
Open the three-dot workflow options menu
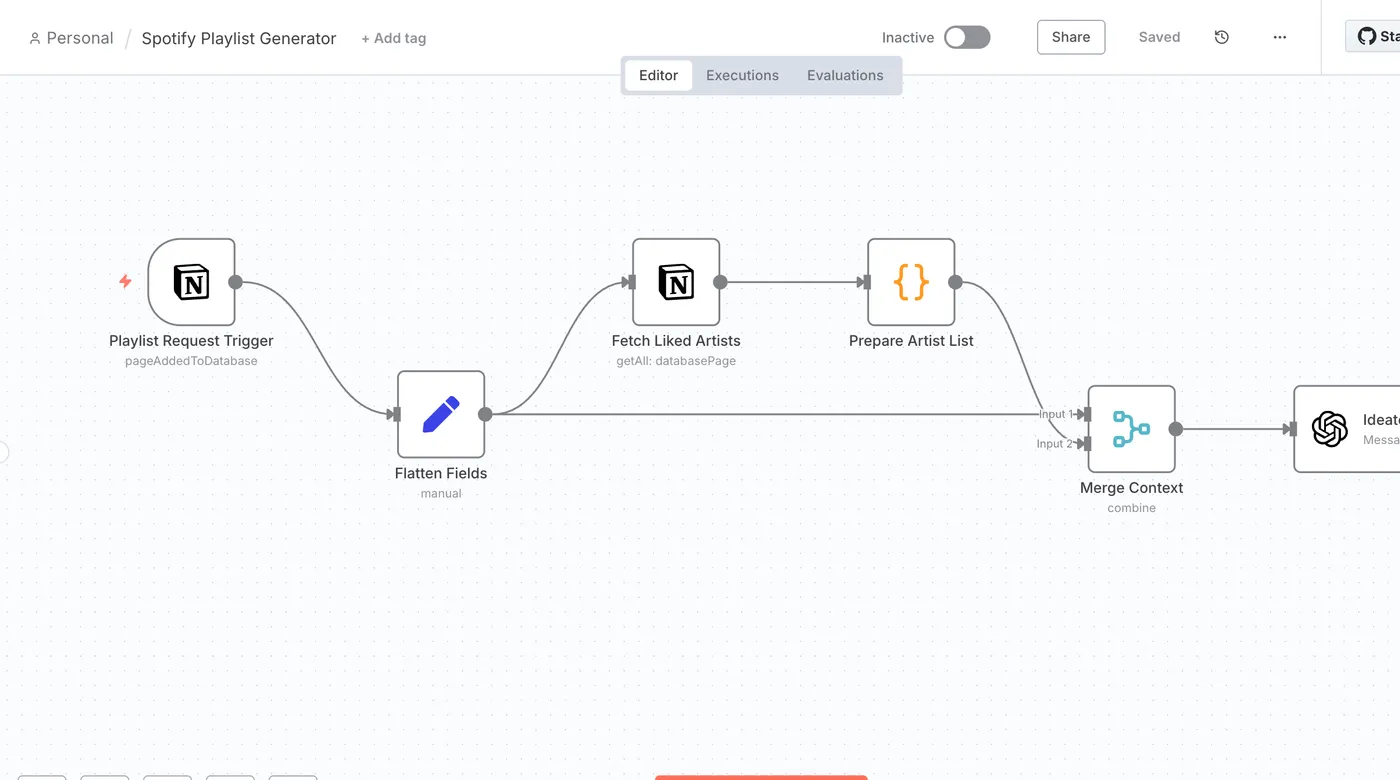tap(1279, 37)
